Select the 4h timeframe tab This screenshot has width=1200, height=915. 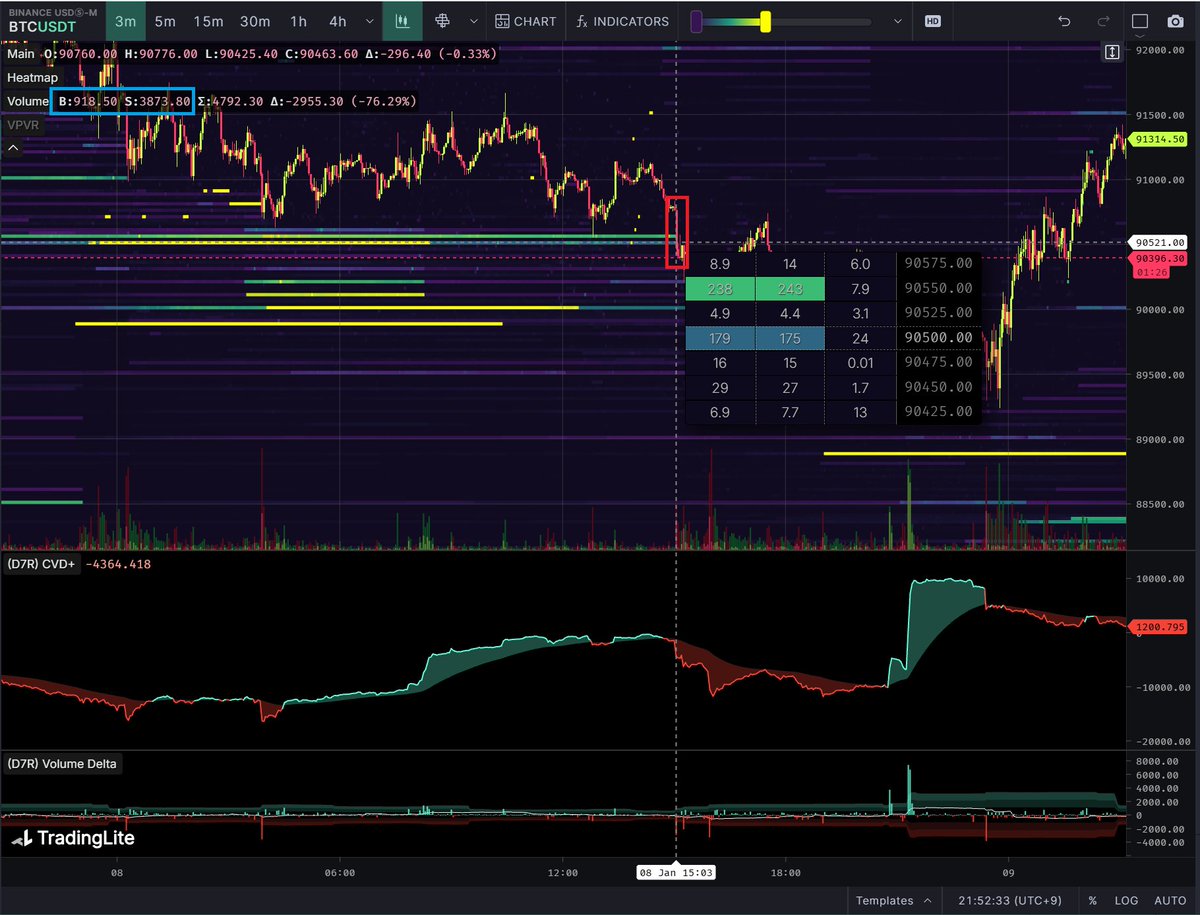(337, 20)
